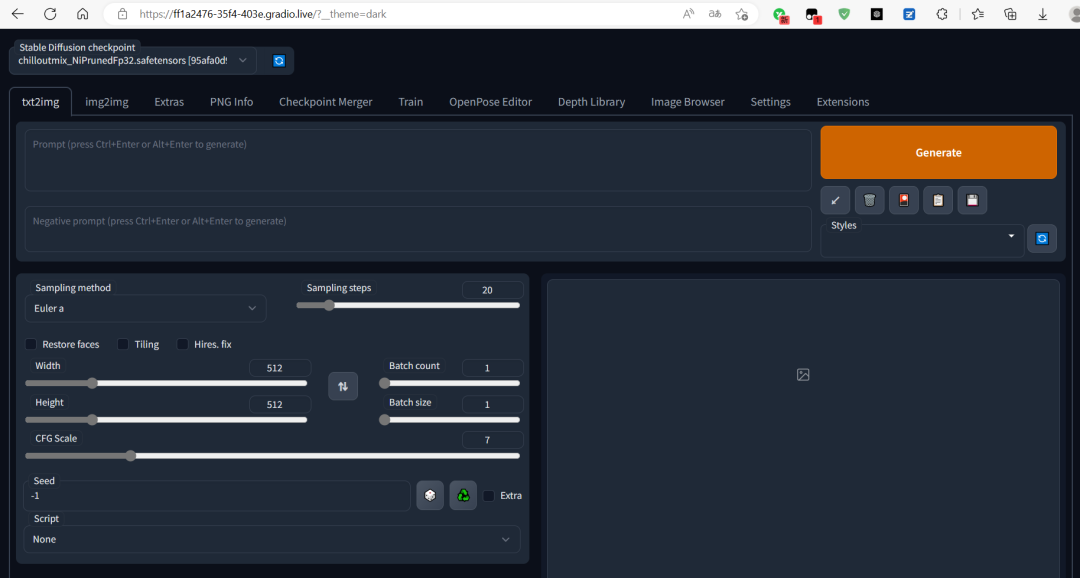Refresh the Stable Diffusion checkpoint list
The image size is (1080, 578).
pyautogui.click(x=279, y=61)
